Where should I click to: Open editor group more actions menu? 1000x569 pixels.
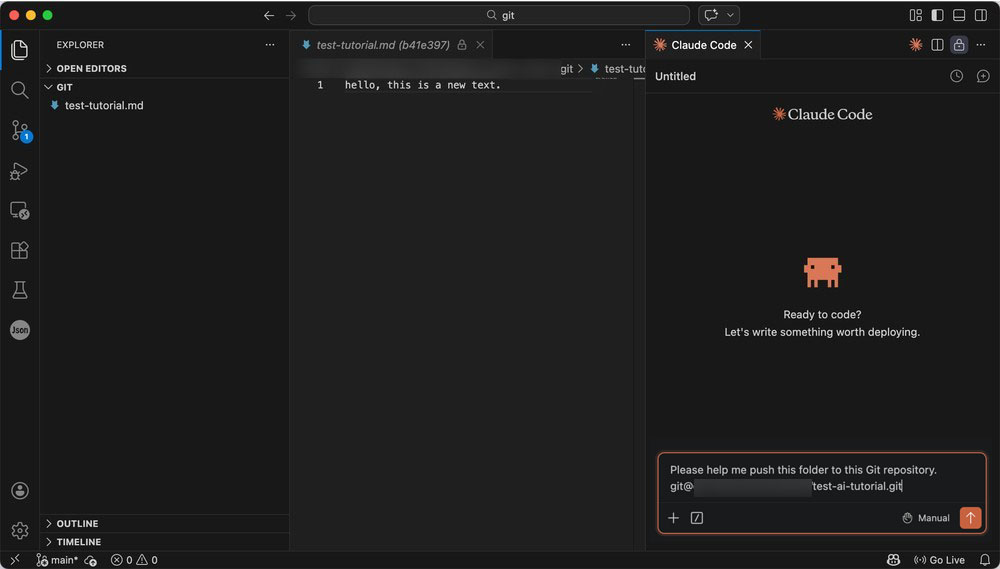(x=626, y=45)
